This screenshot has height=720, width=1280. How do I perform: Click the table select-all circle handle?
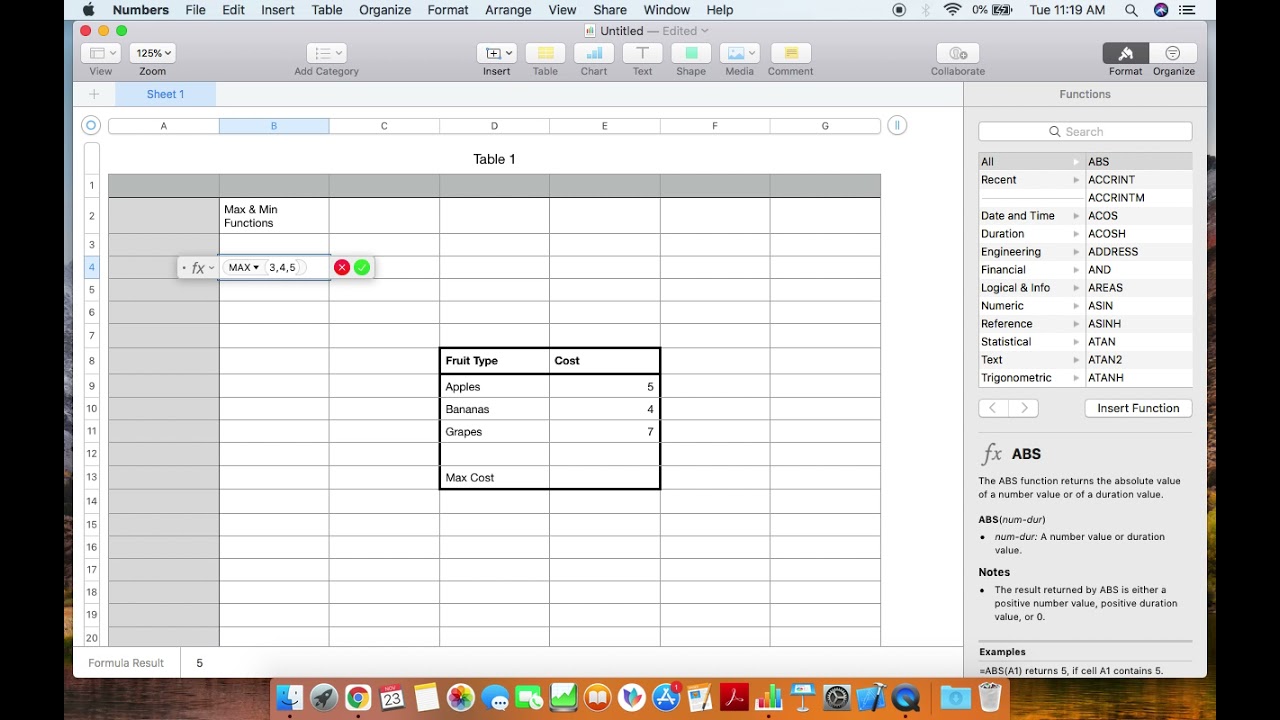[x=91, y=125]
